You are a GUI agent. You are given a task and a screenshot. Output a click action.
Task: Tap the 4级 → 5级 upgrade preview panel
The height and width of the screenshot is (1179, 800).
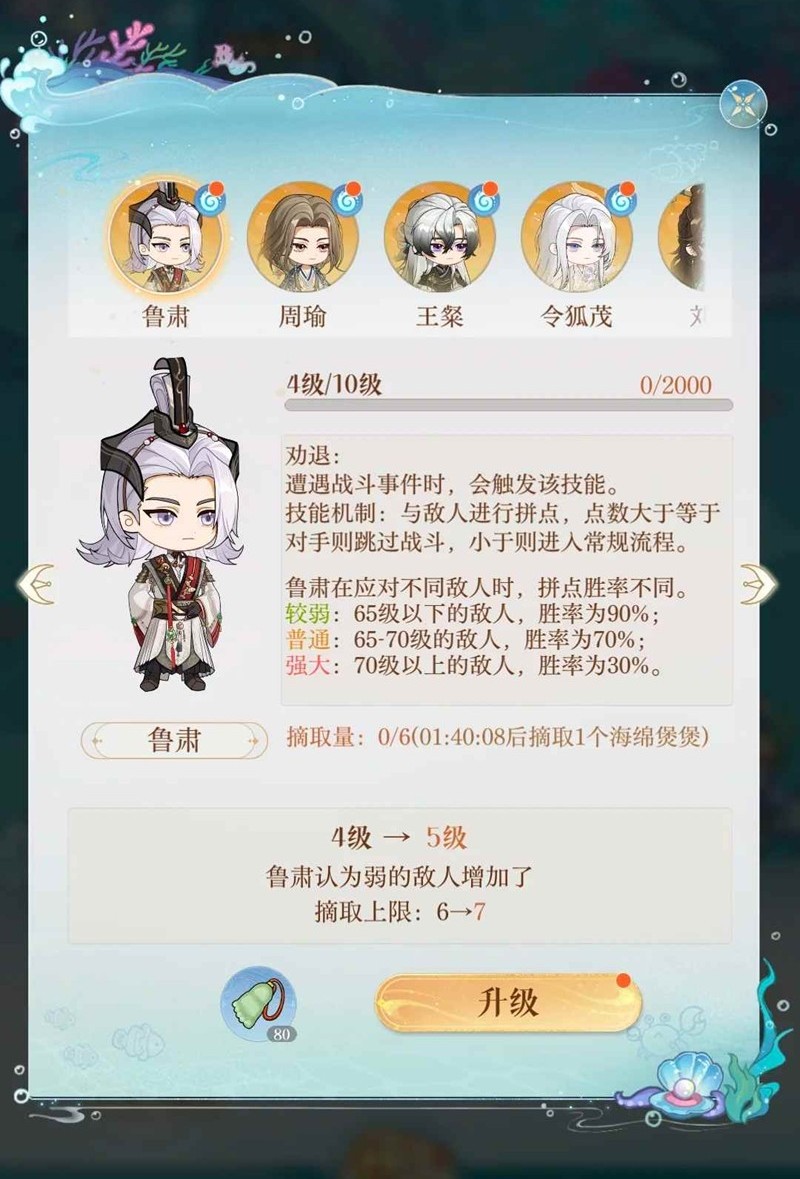(399, 875)
